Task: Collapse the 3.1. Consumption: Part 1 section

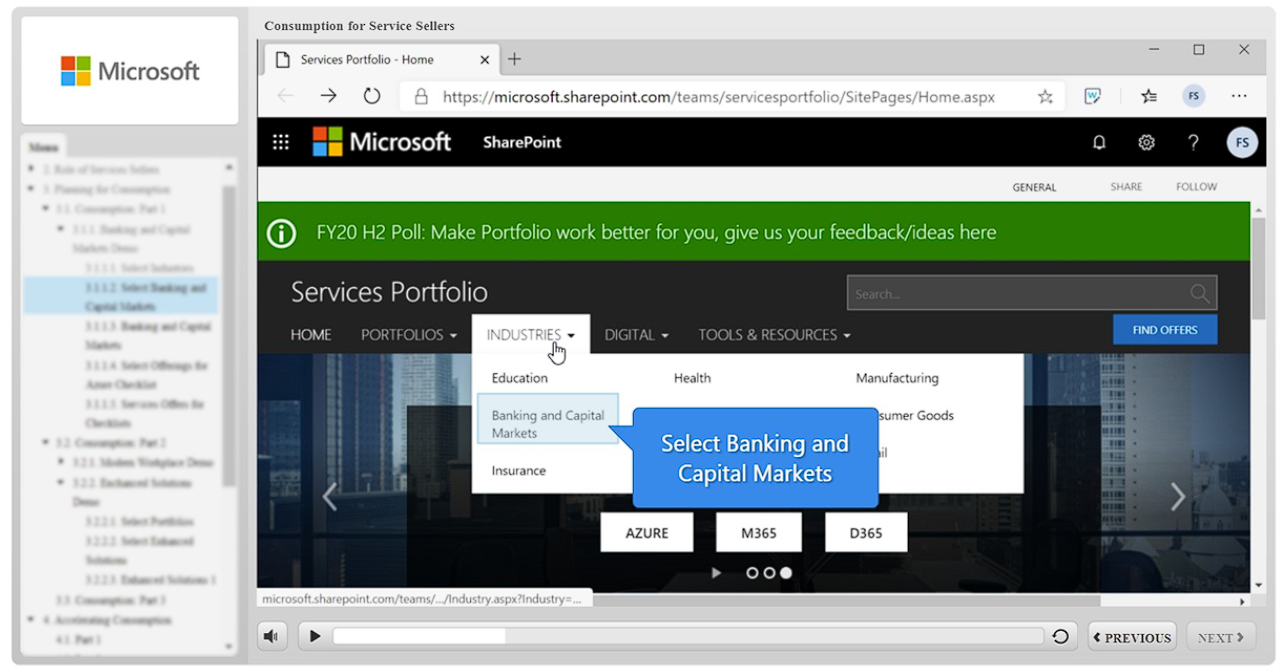Action: click(x=46, y=209)
